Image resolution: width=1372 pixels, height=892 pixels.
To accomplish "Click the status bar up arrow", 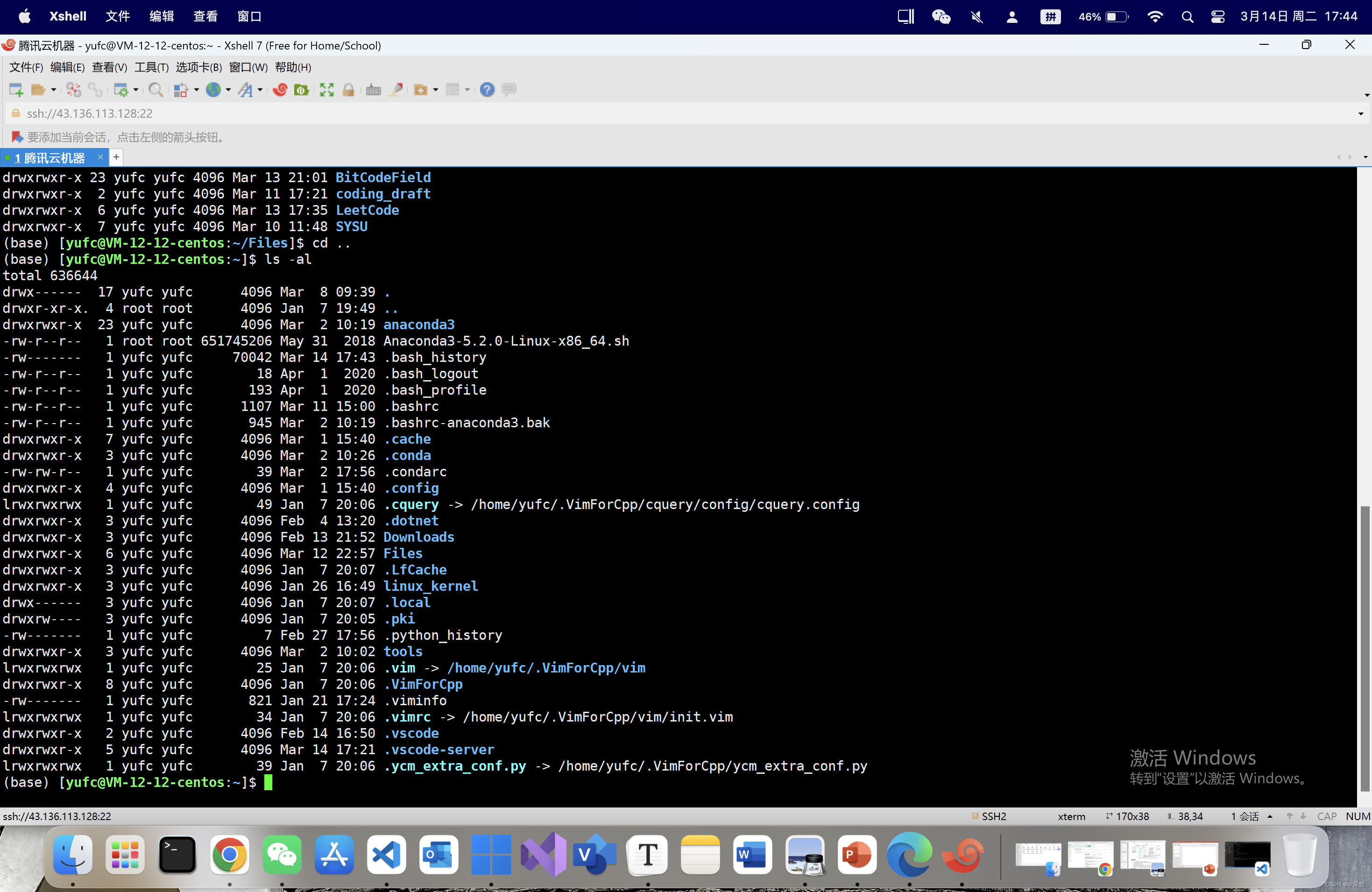I will pyautogui.click(x=1289, y=816).
